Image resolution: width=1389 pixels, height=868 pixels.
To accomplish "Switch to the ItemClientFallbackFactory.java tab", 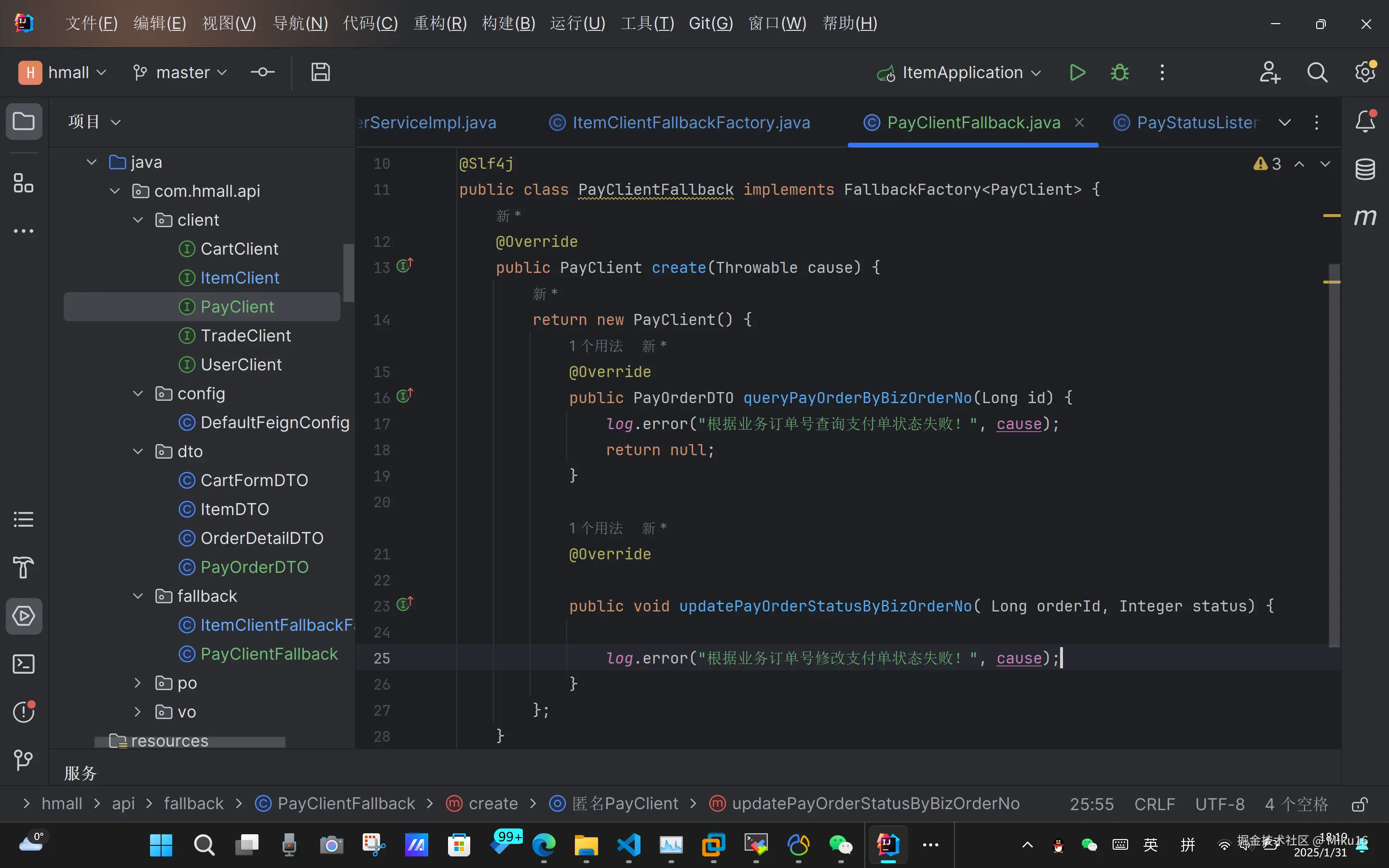I will [x=691, y=122].
